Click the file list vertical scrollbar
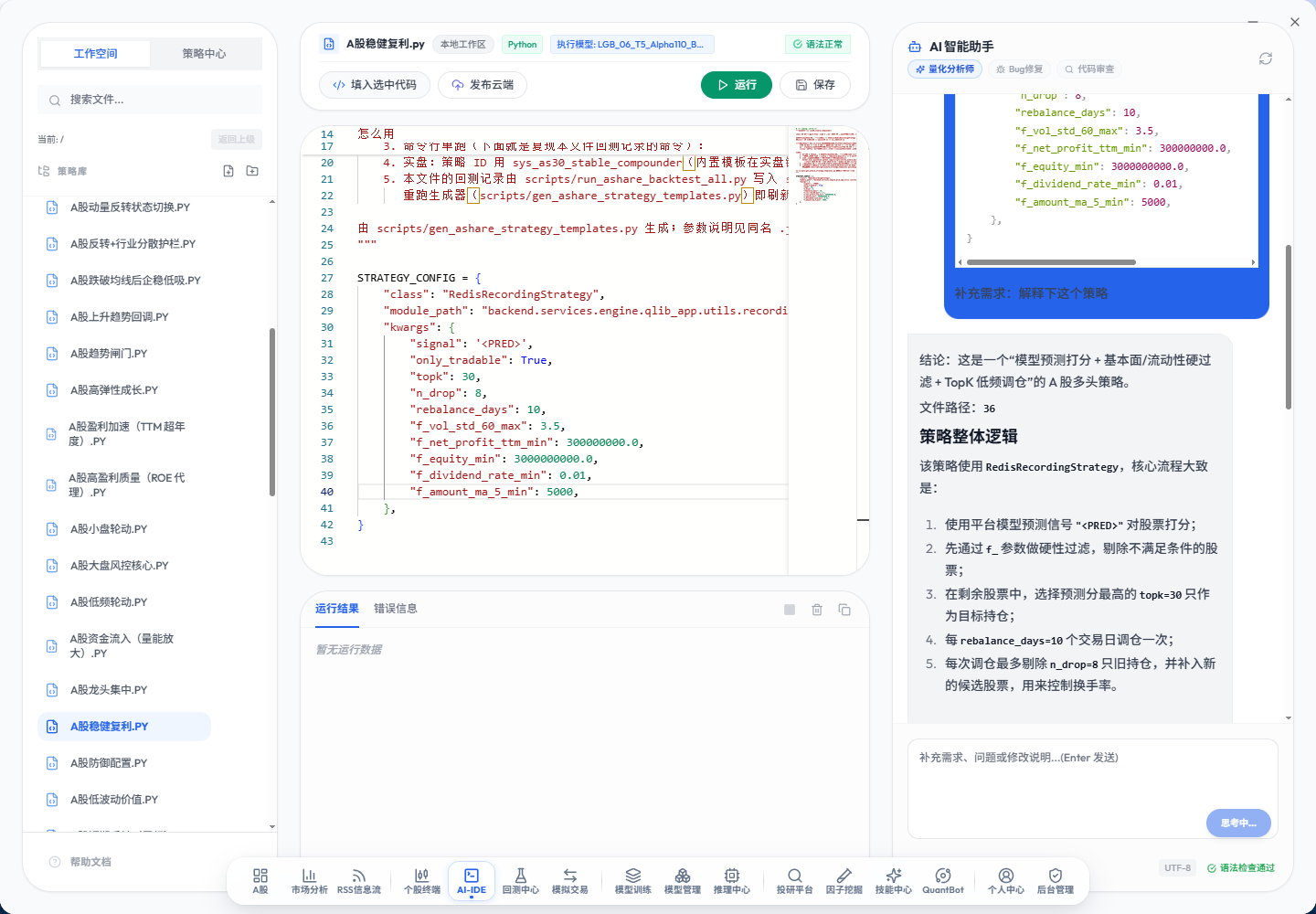The image size is (1316, 914). [x=272, y=411]
